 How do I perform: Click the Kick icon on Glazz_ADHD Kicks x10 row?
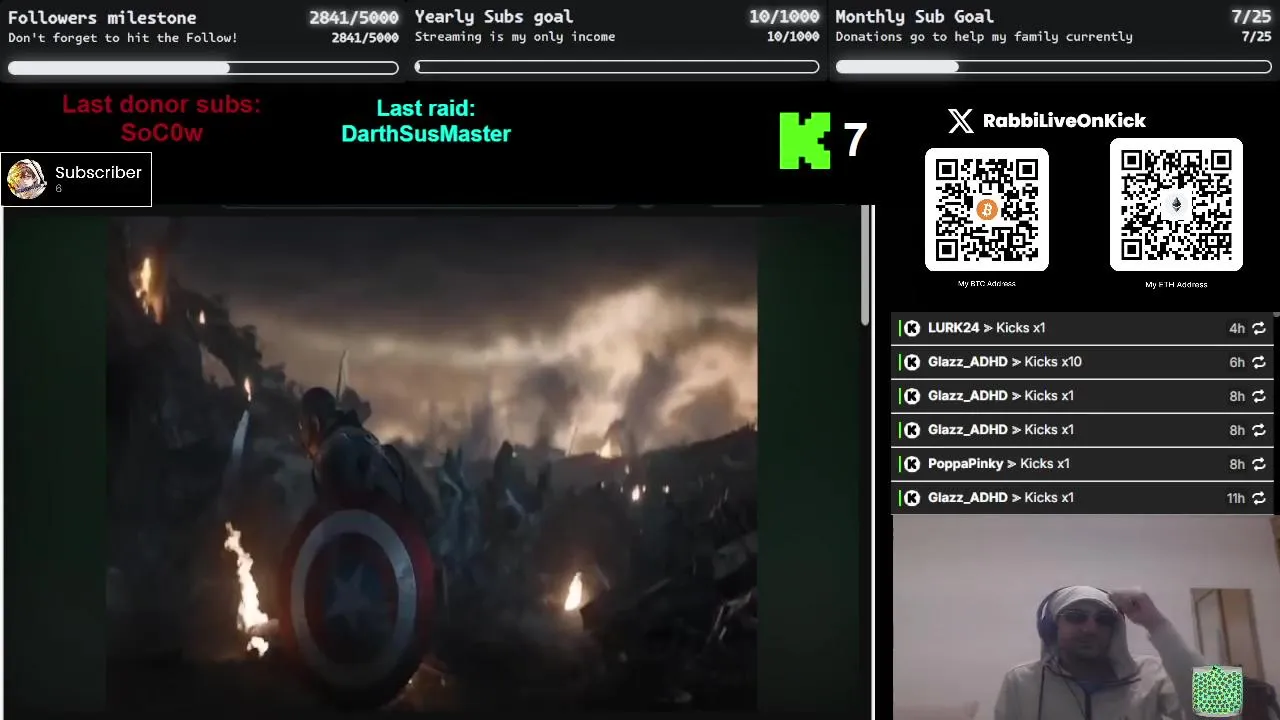[x=912, y=362]
